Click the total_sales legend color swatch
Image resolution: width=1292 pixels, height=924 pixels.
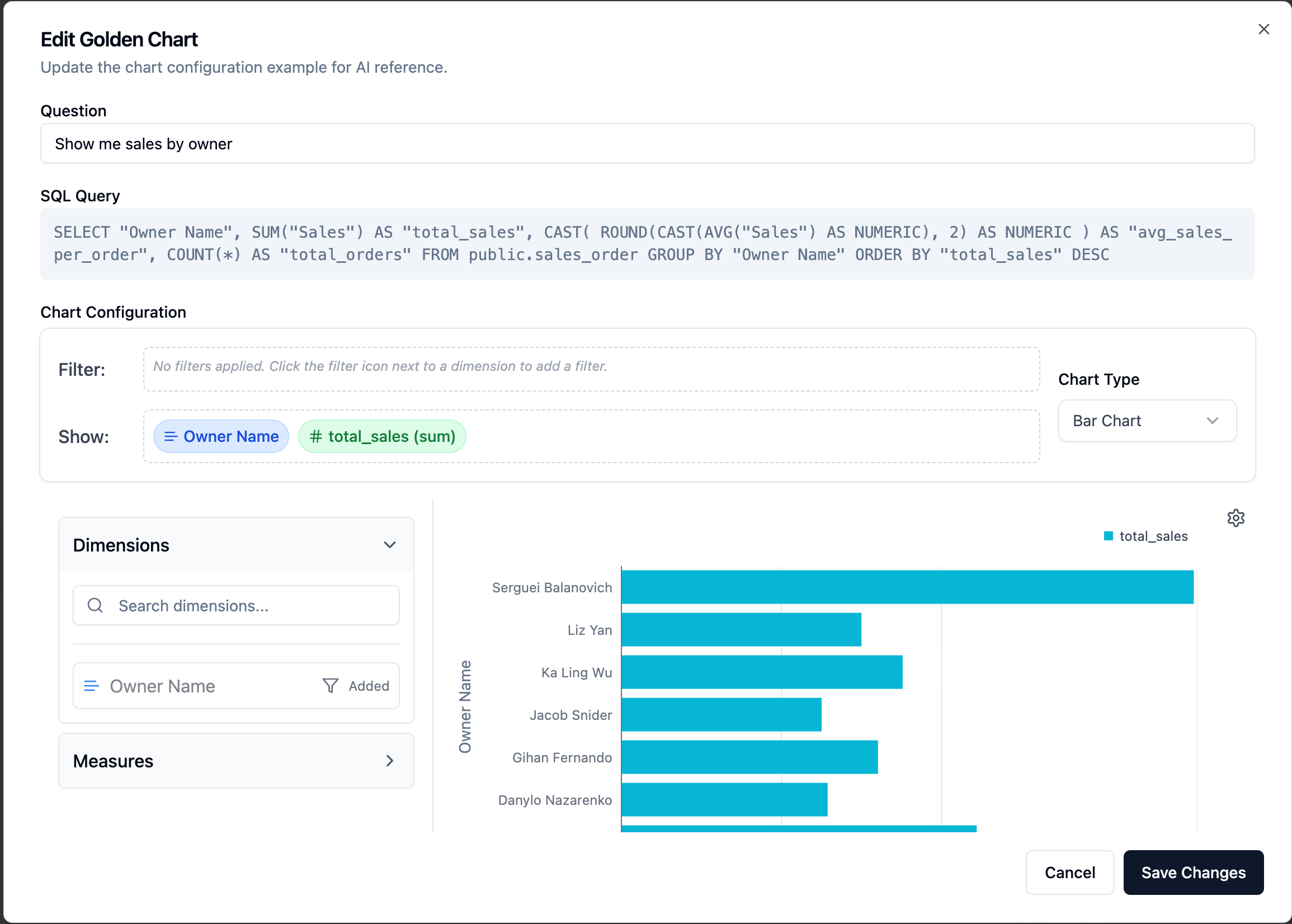click(1107, 536)
